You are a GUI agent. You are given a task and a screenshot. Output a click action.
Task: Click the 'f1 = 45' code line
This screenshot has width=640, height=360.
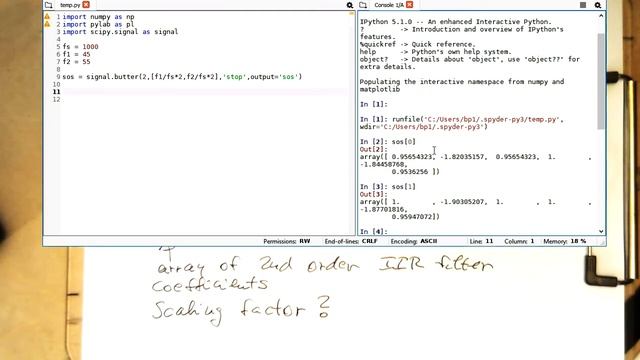pyautogui.click(x=76, y=54)
